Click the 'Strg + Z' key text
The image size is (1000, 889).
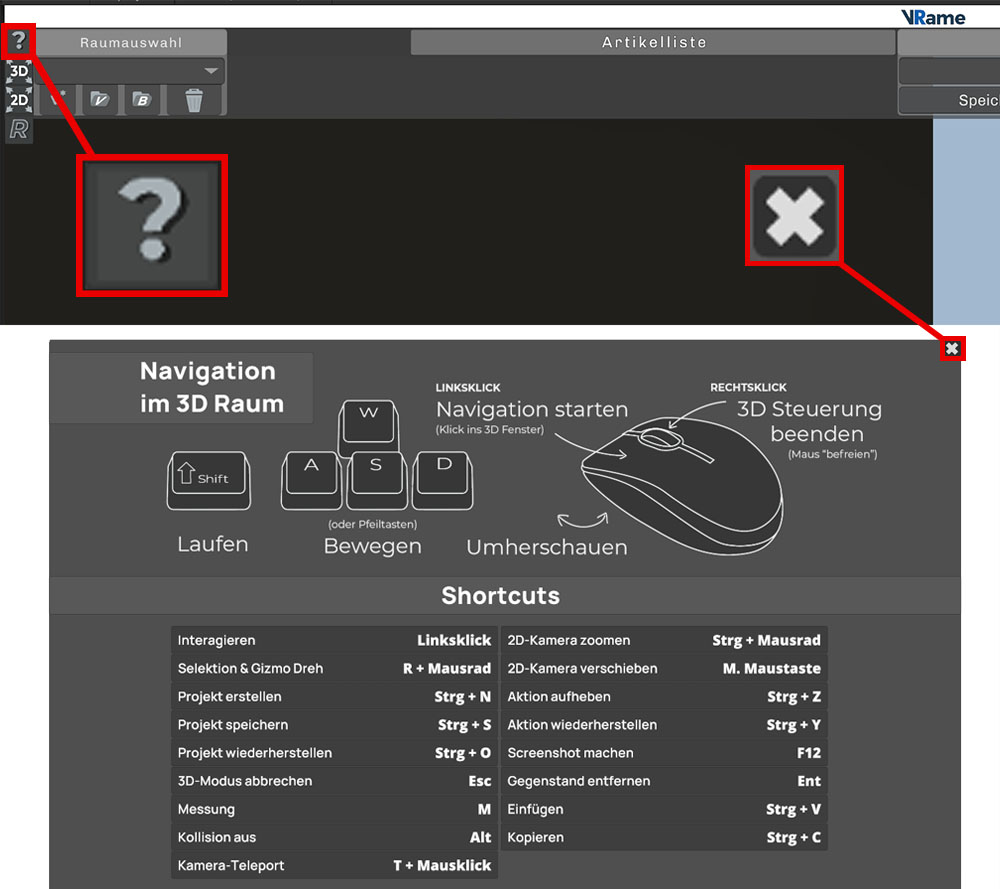(x=794, y=696)
